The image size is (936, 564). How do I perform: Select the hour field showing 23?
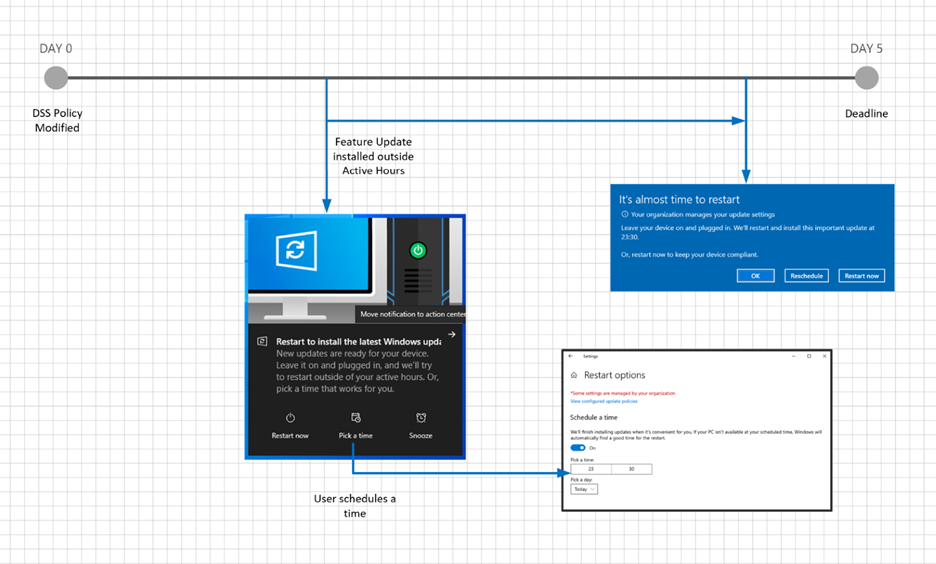pyautogui.click(x=590, y=469)
